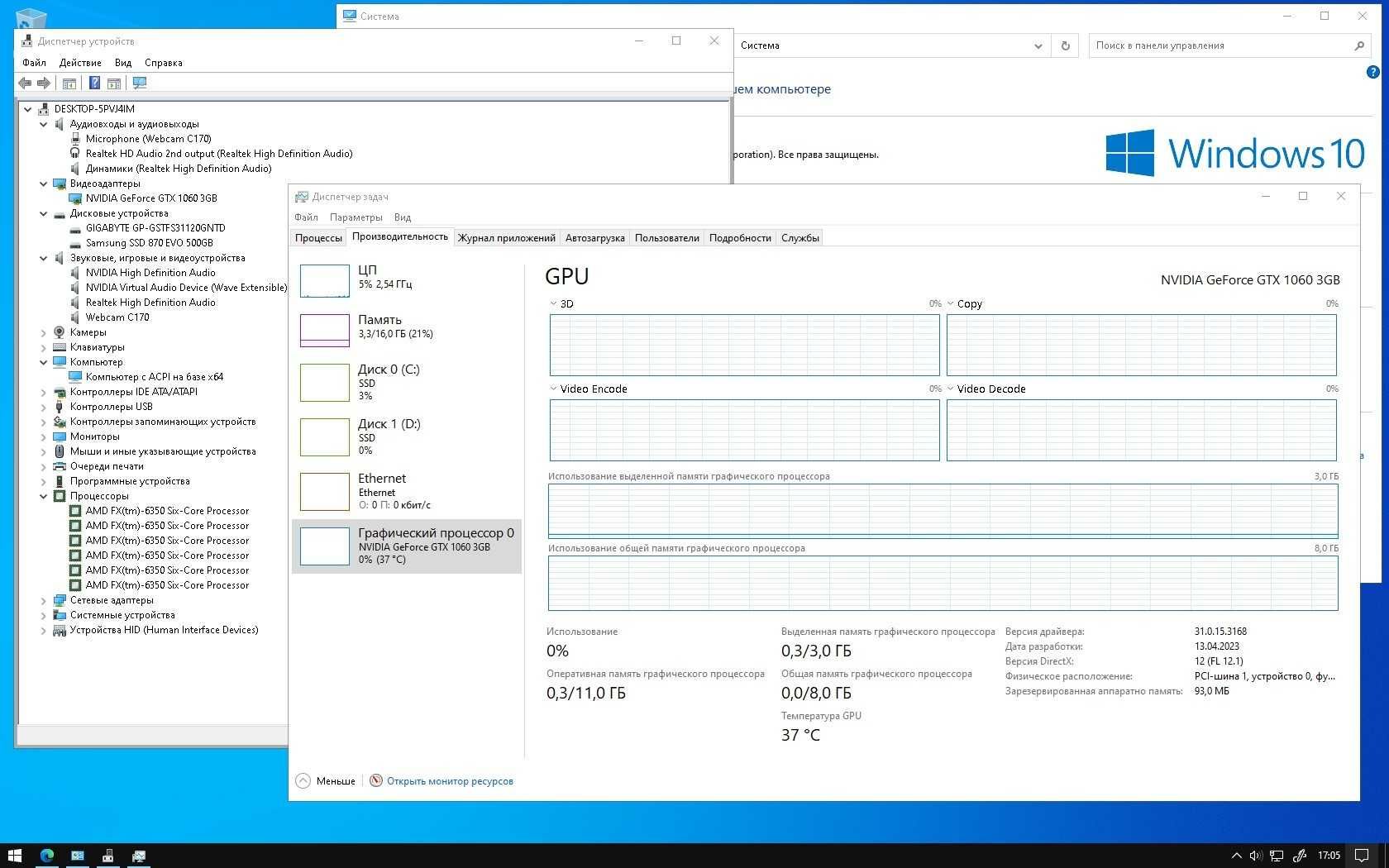Open the Windows Start menu
1389x868 pixels.
15,856
